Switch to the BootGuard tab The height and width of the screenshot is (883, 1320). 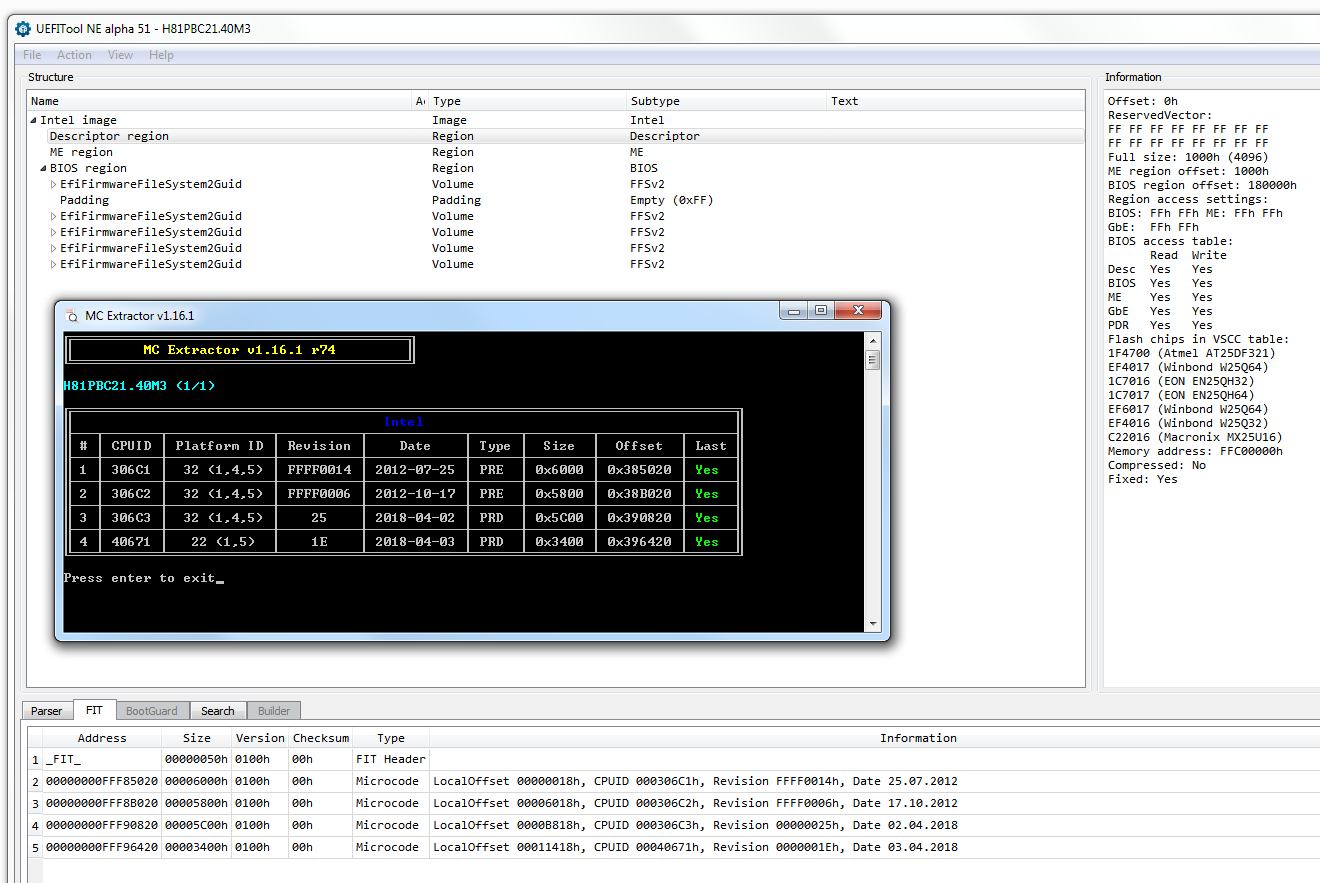point(152,711)
